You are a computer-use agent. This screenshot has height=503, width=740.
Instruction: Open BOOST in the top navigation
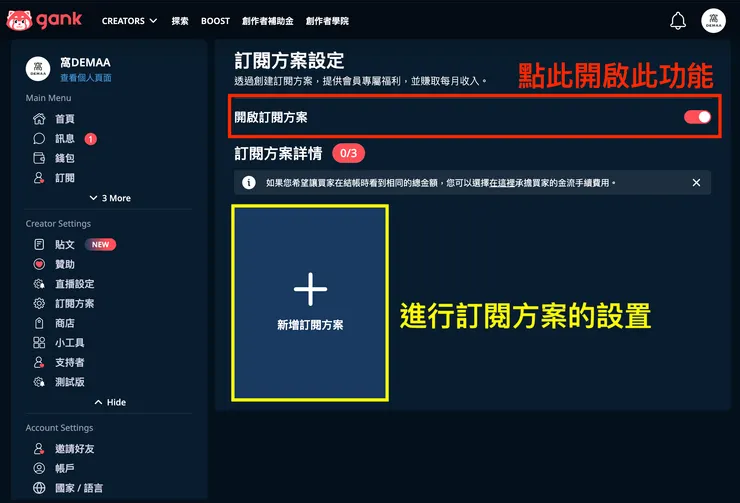[215, 21]
